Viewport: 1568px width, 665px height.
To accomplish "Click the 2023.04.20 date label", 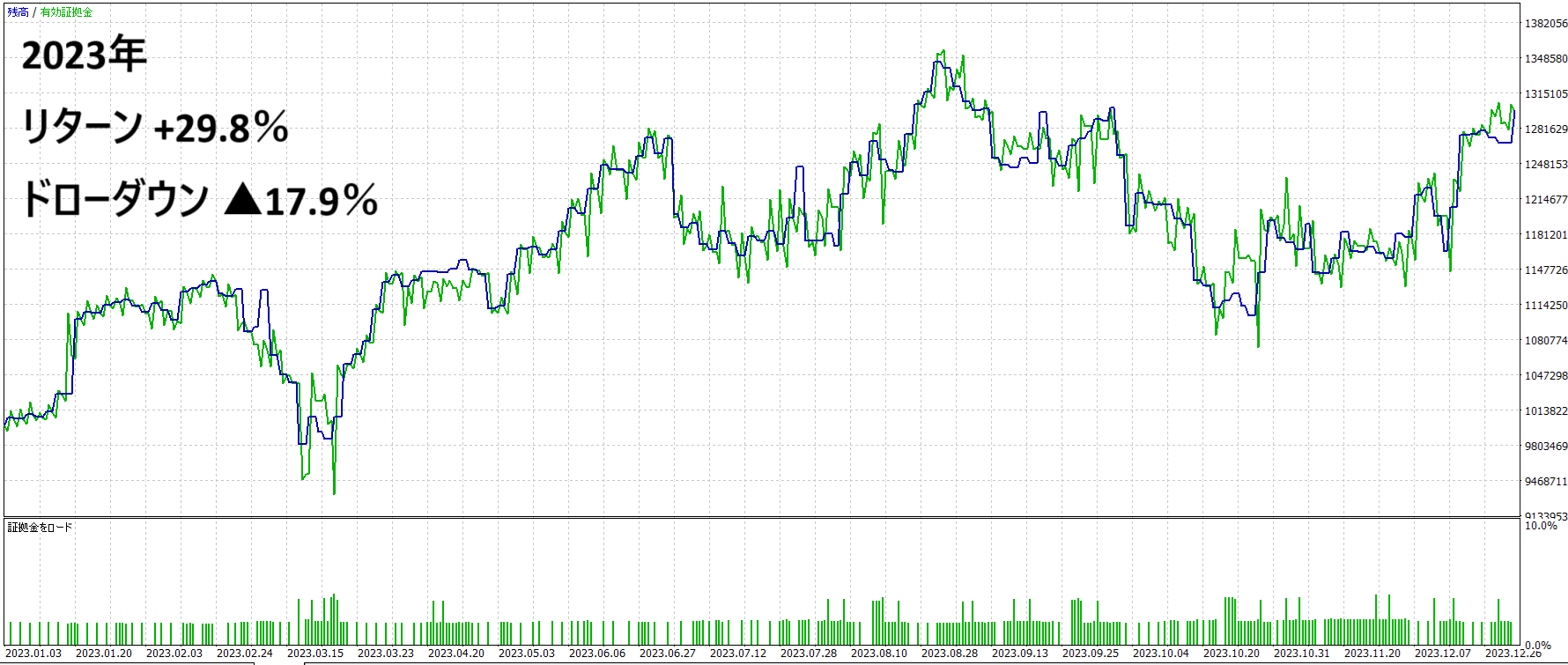I will [x=456, y=654].
